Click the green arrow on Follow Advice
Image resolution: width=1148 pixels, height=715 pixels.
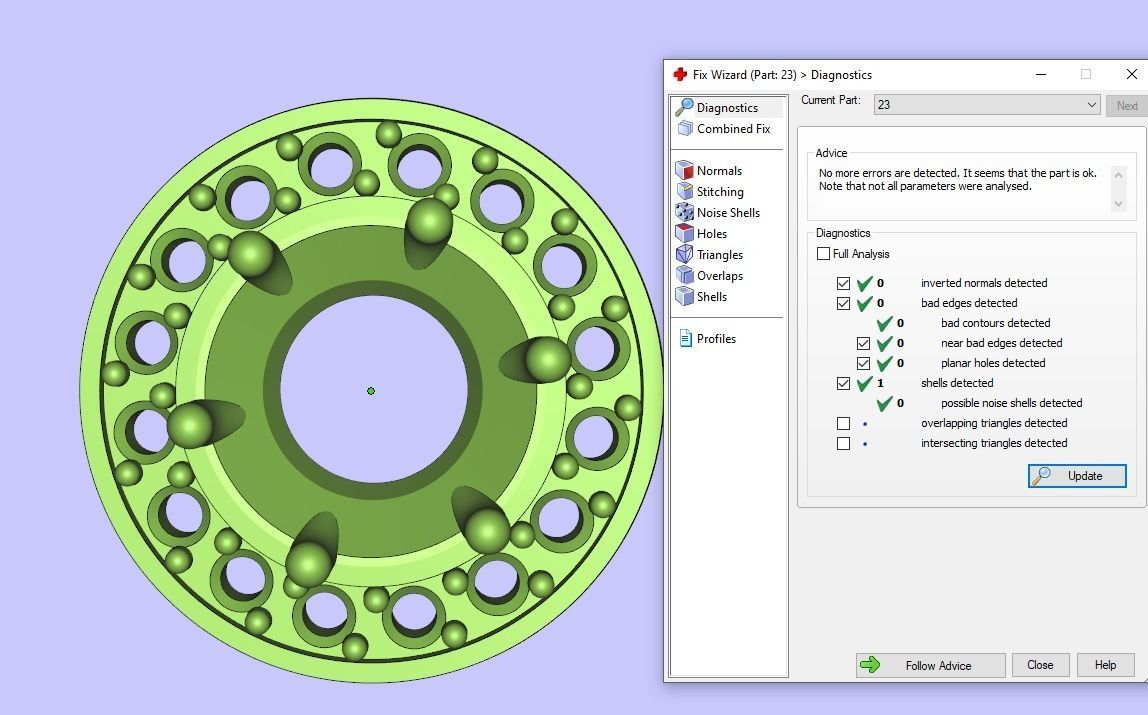(x=870, y=665)
